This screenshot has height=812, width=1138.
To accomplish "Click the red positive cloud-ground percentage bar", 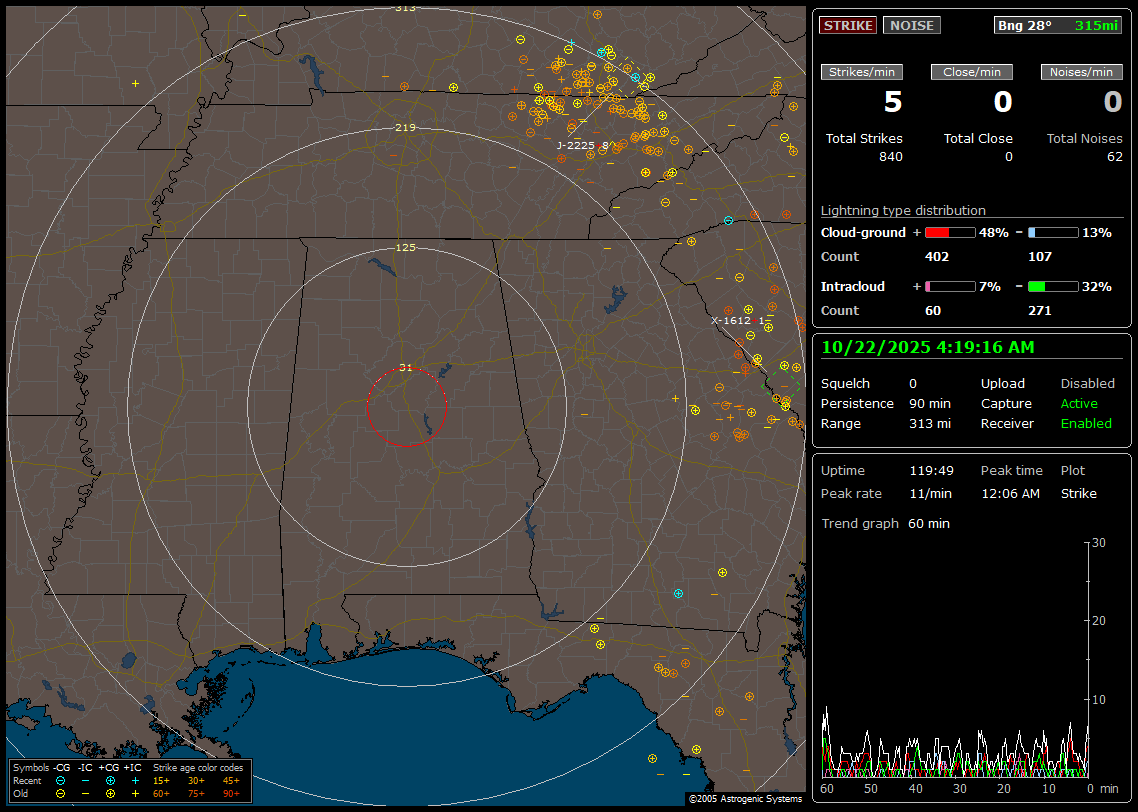I will [949, 233].
